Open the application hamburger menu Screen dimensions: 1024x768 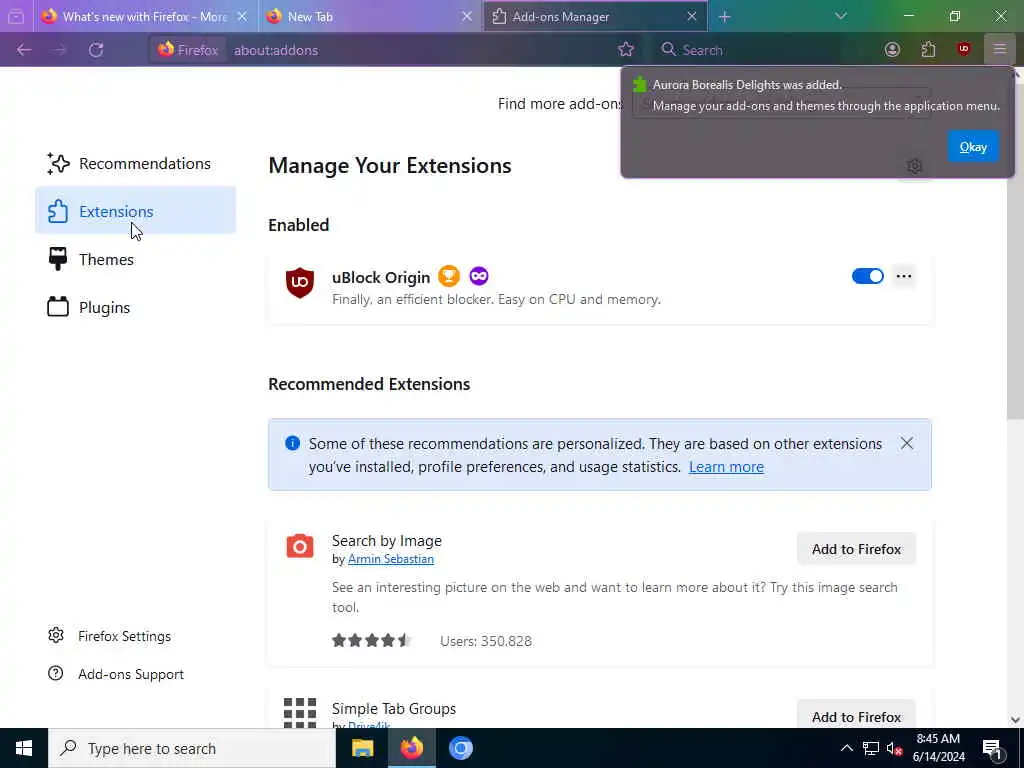[x=999, y=50]
